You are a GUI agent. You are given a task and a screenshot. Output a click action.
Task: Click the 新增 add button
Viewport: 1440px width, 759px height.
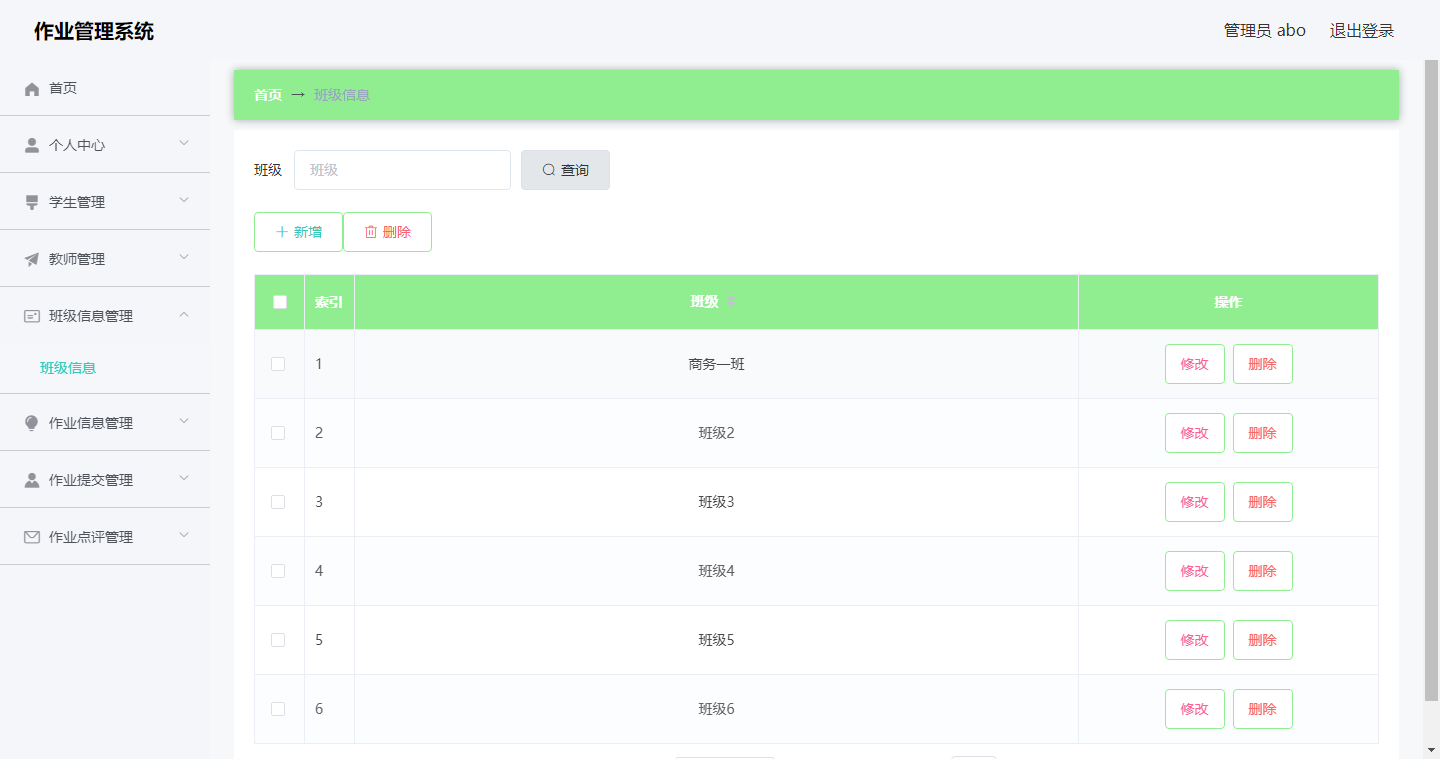tap(298, 232)
